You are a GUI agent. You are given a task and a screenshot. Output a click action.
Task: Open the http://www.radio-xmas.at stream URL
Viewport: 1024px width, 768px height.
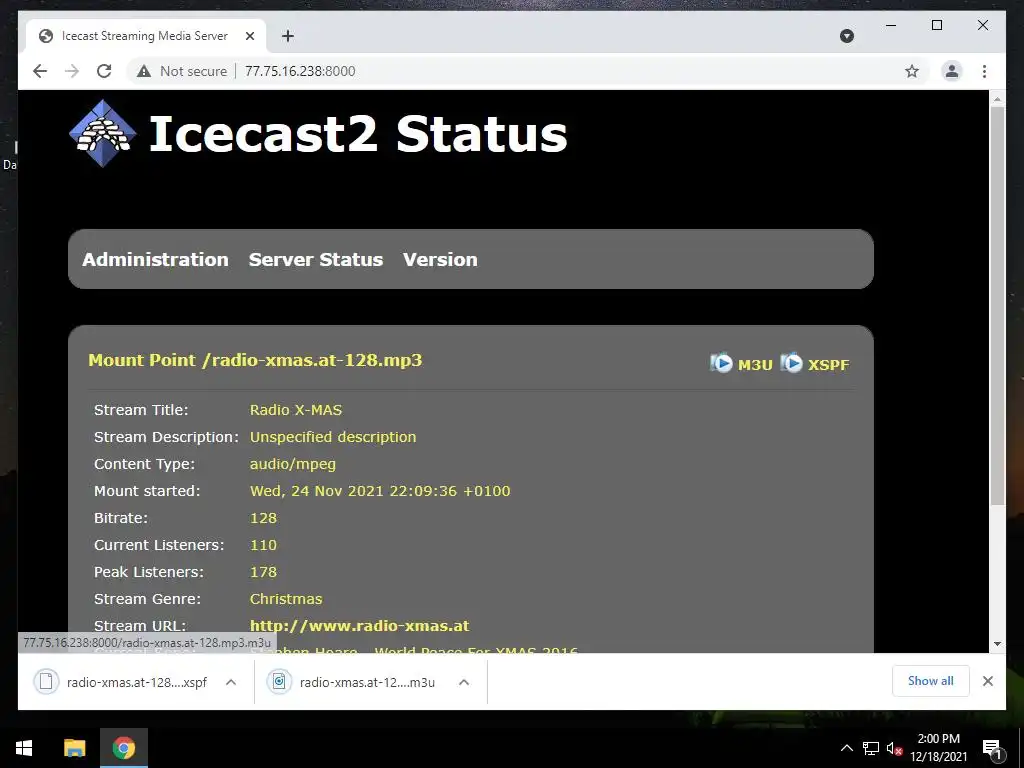[359, 626]
